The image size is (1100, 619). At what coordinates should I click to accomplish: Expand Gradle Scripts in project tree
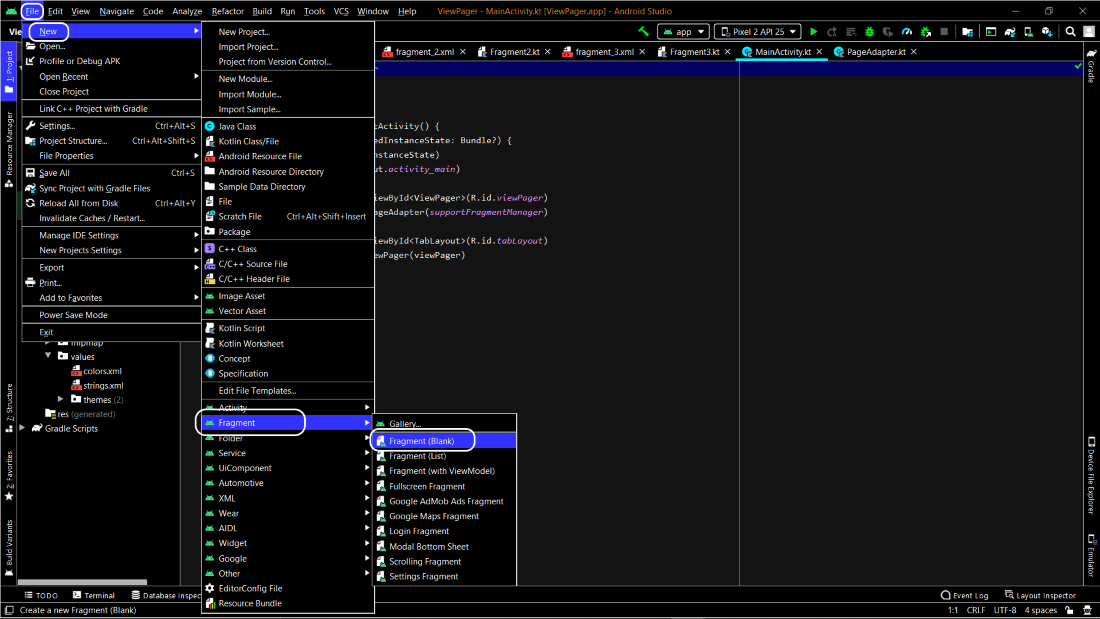(22, 428)
